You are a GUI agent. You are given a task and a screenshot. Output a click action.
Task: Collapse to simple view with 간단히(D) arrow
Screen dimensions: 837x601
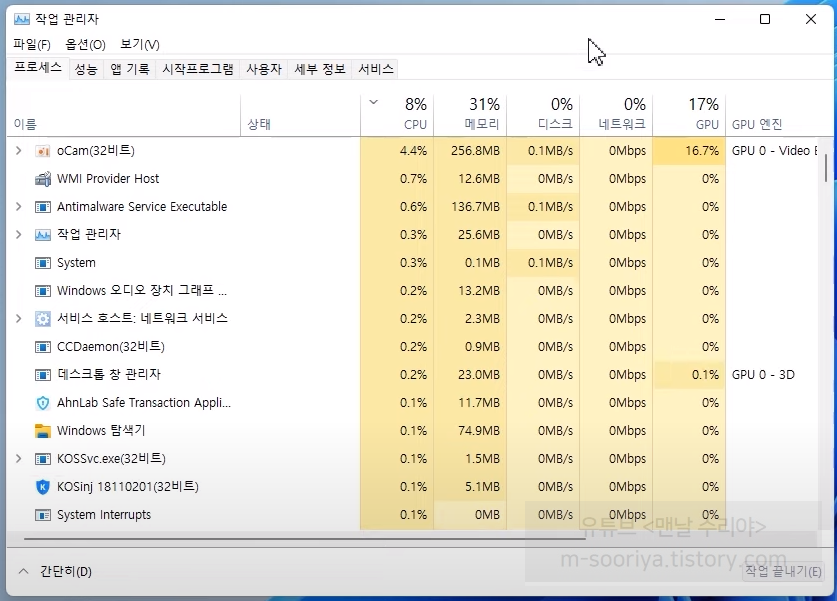coord(23,572)
